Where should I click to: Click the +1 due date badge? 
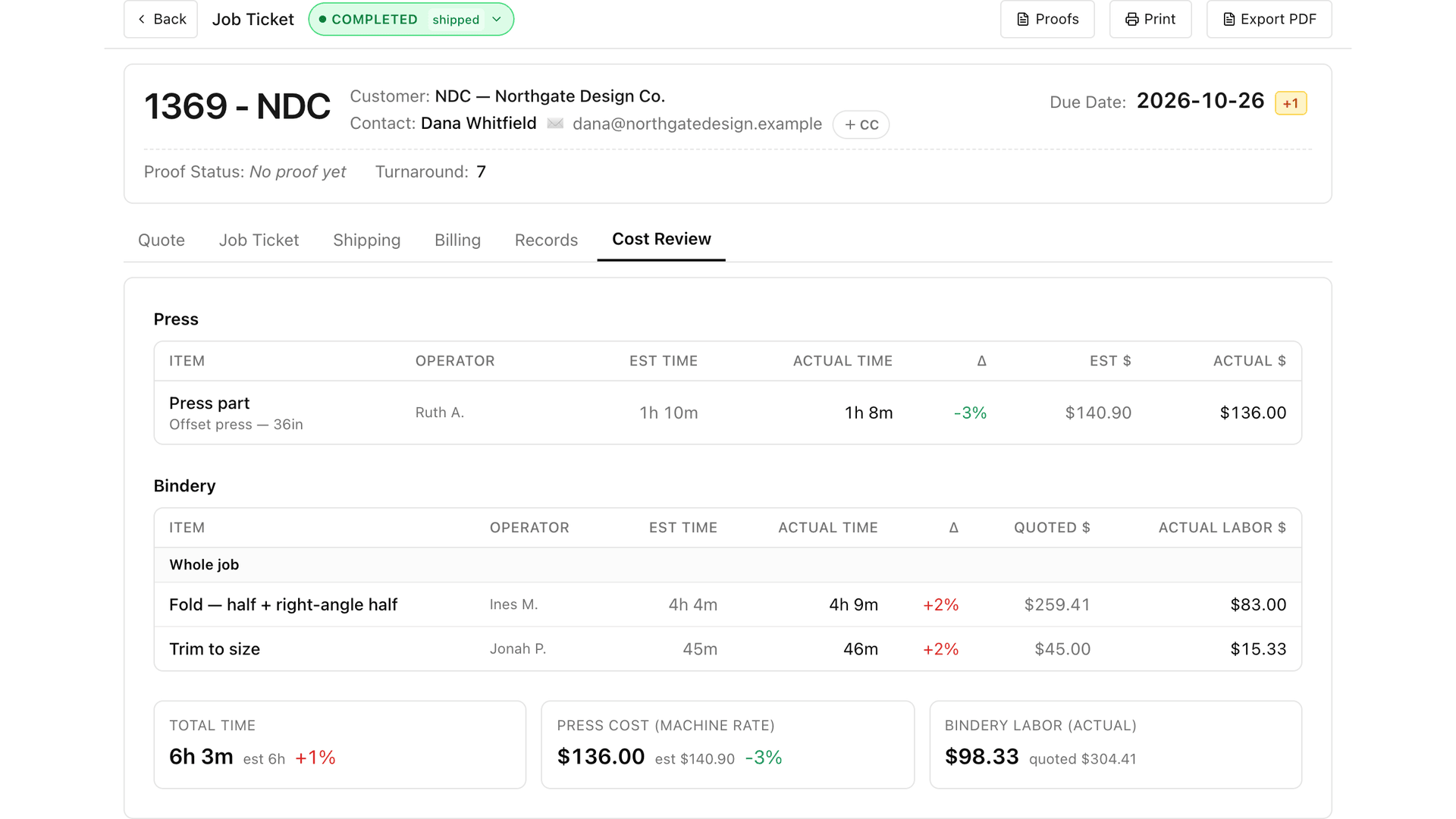[x=1291, y=103]
